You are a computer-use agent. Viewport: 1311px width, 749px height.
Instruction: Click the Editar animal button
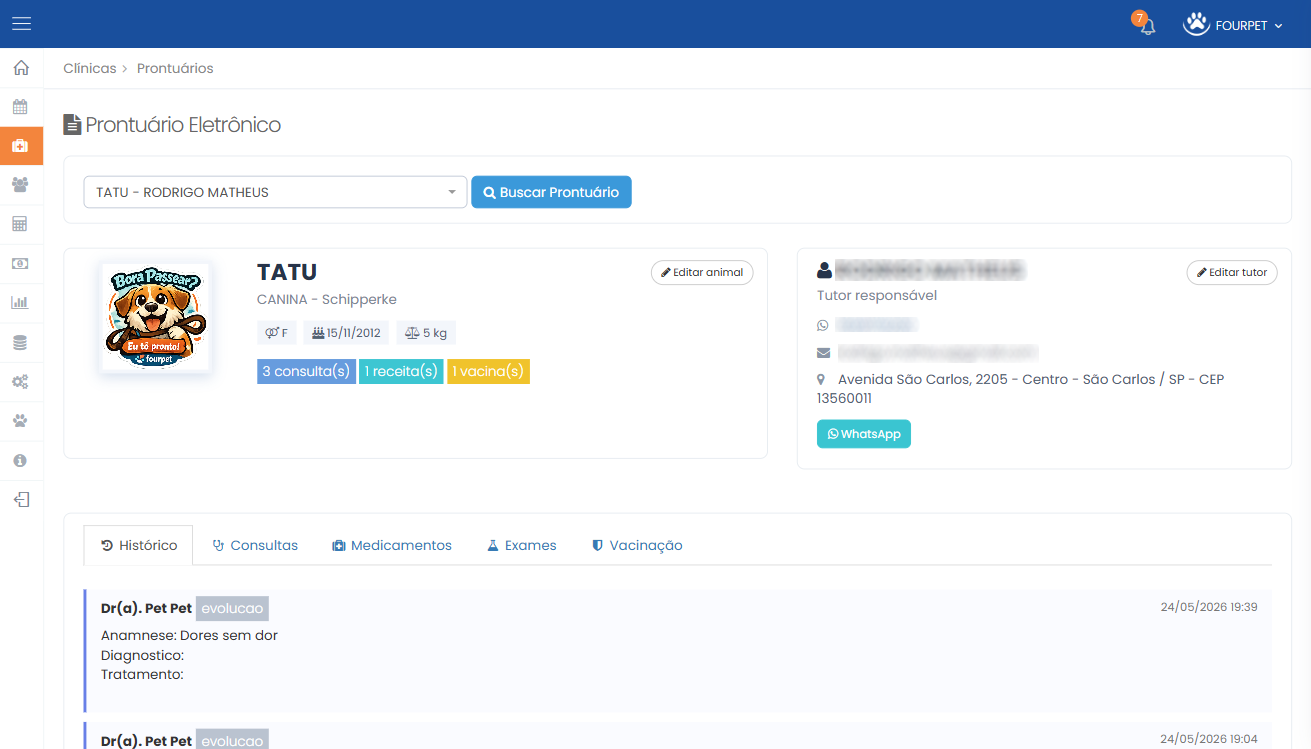pos(702,272)
